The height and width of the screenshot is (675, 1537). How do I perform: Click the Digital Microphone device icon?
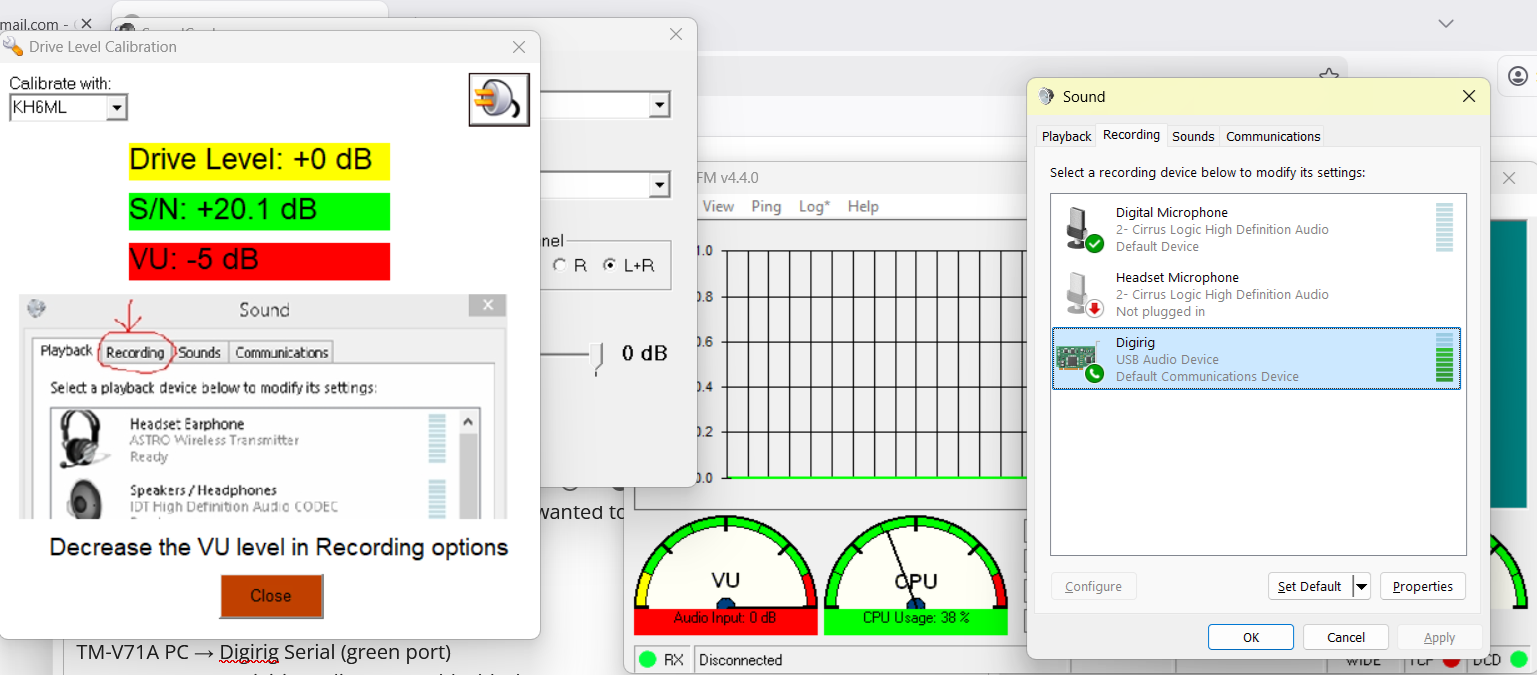(1078, 229)
